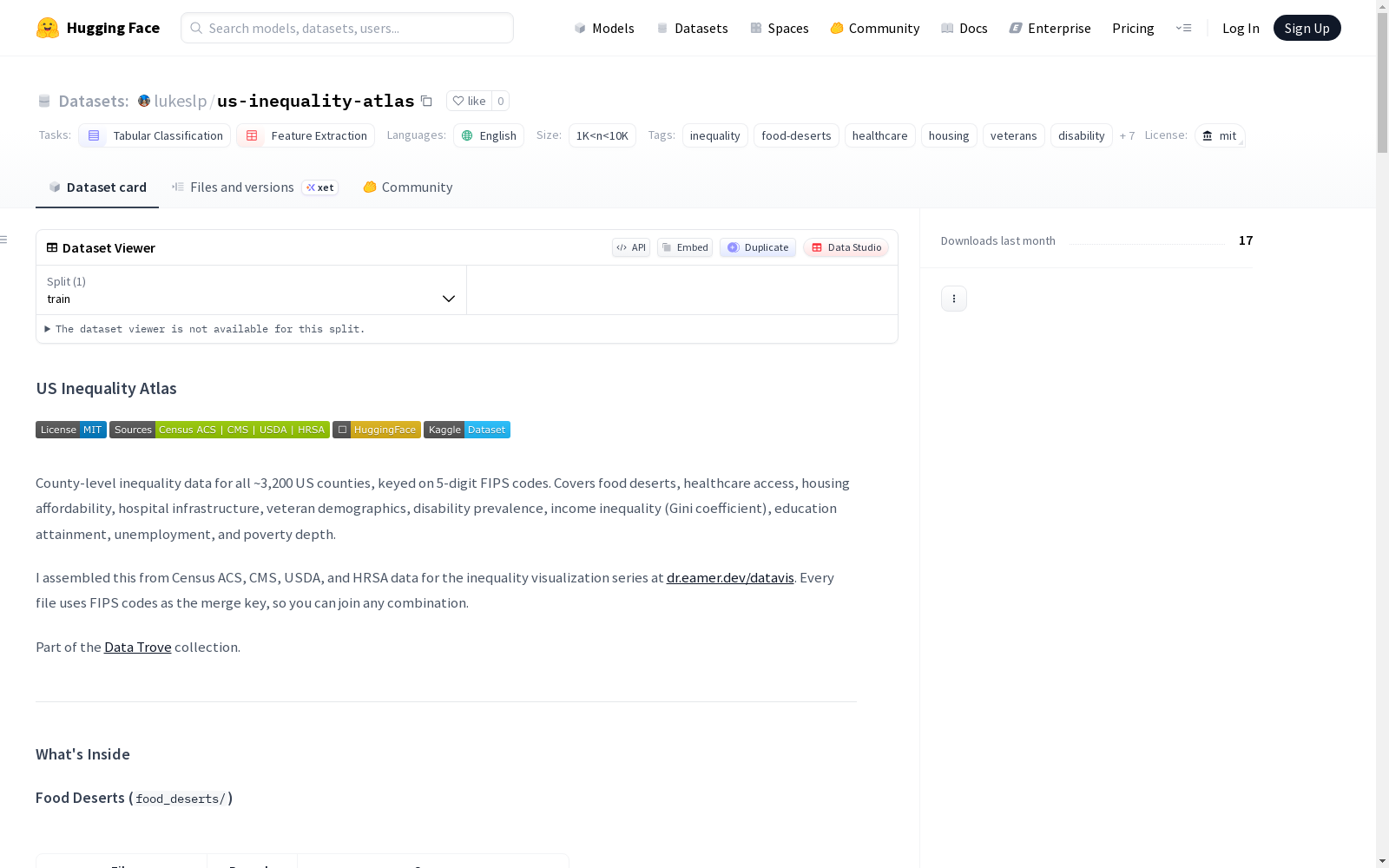This screenshot has width=1389, height=868.
Task: Click the Kaggle Dataset badge
Action: 467,430
